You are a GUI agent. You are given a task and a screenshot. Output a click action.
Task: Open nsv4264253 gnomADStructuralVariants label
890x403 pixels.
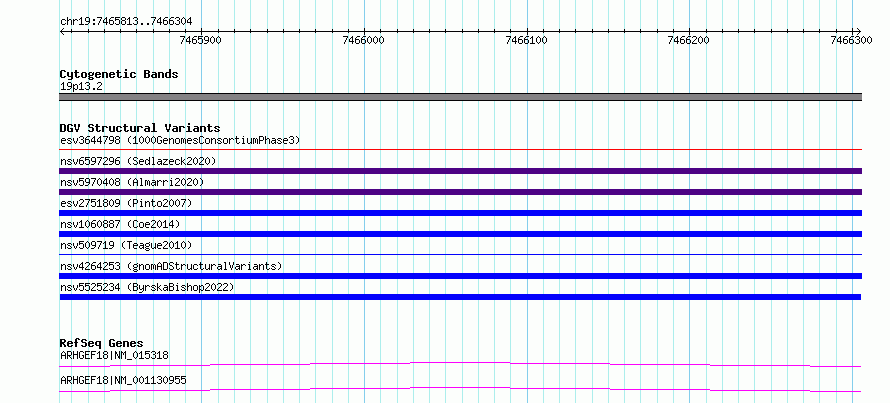pos(171,266)
